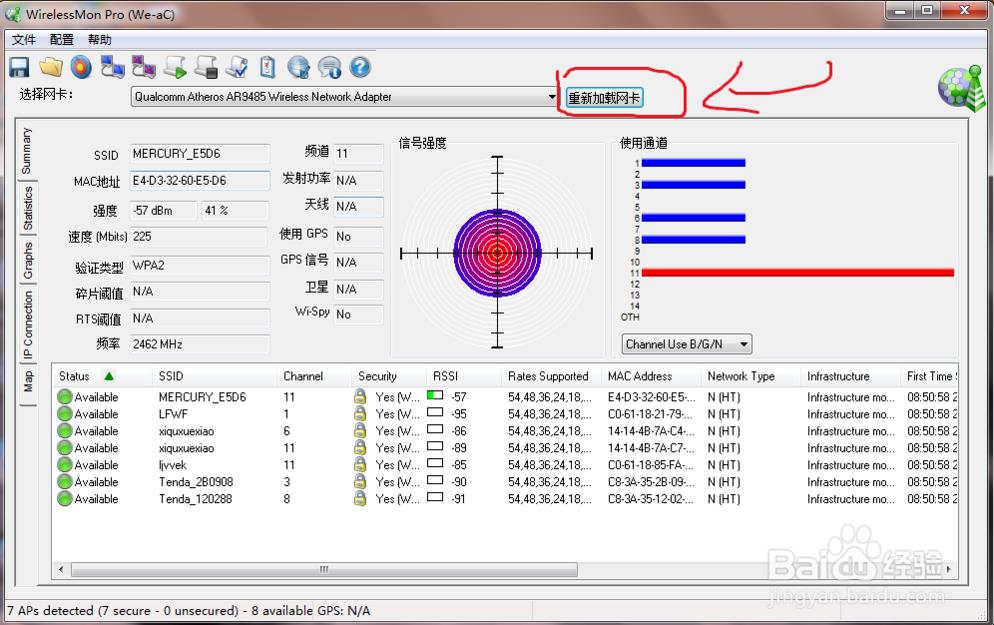Select the xiquxuexiao row on channel 6
This screenshot has width=994, height=625.
pyautogui.click(x=506, y=431)
